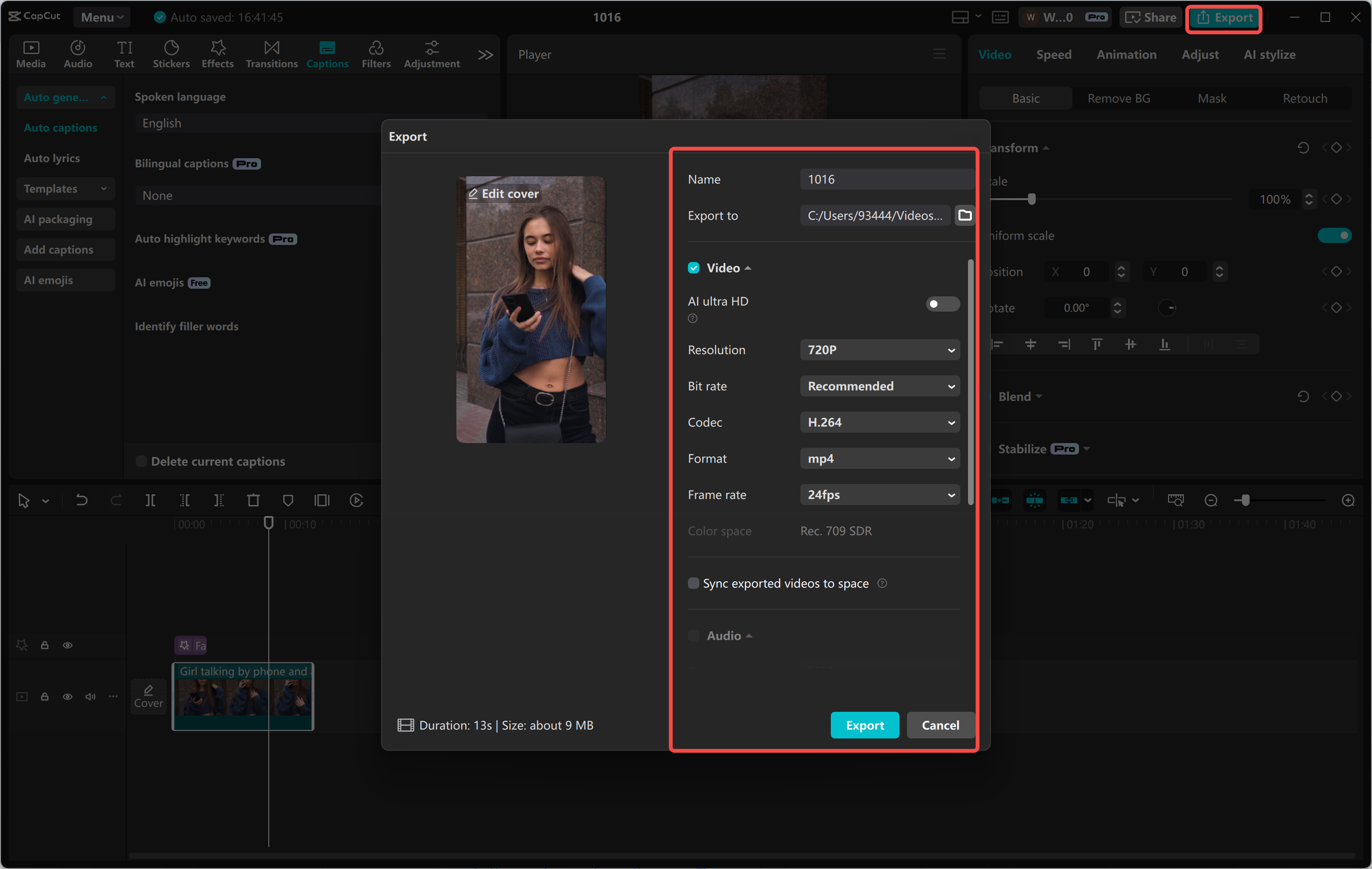This screenshot has height=869, width=1372.
Task: Uncheck the Video export checkbox
Action: (694, 268)
